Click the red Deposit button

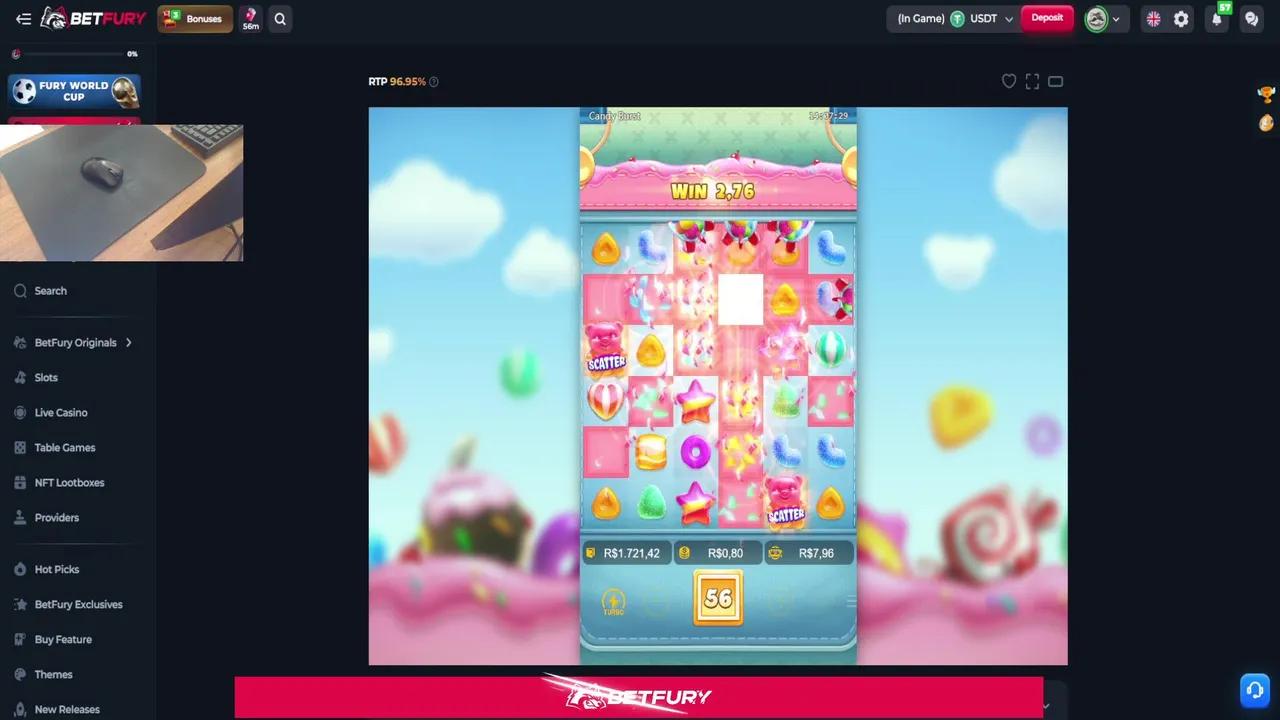[1047, 18]
